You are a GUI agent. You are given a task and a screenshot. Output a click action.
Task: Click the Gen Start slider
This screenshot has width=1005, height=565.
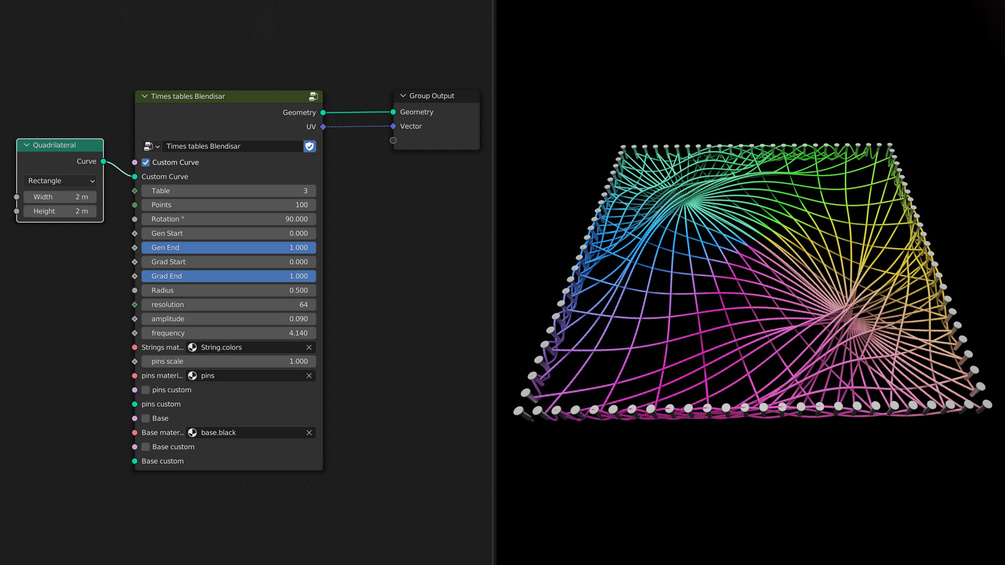[228, 233]
